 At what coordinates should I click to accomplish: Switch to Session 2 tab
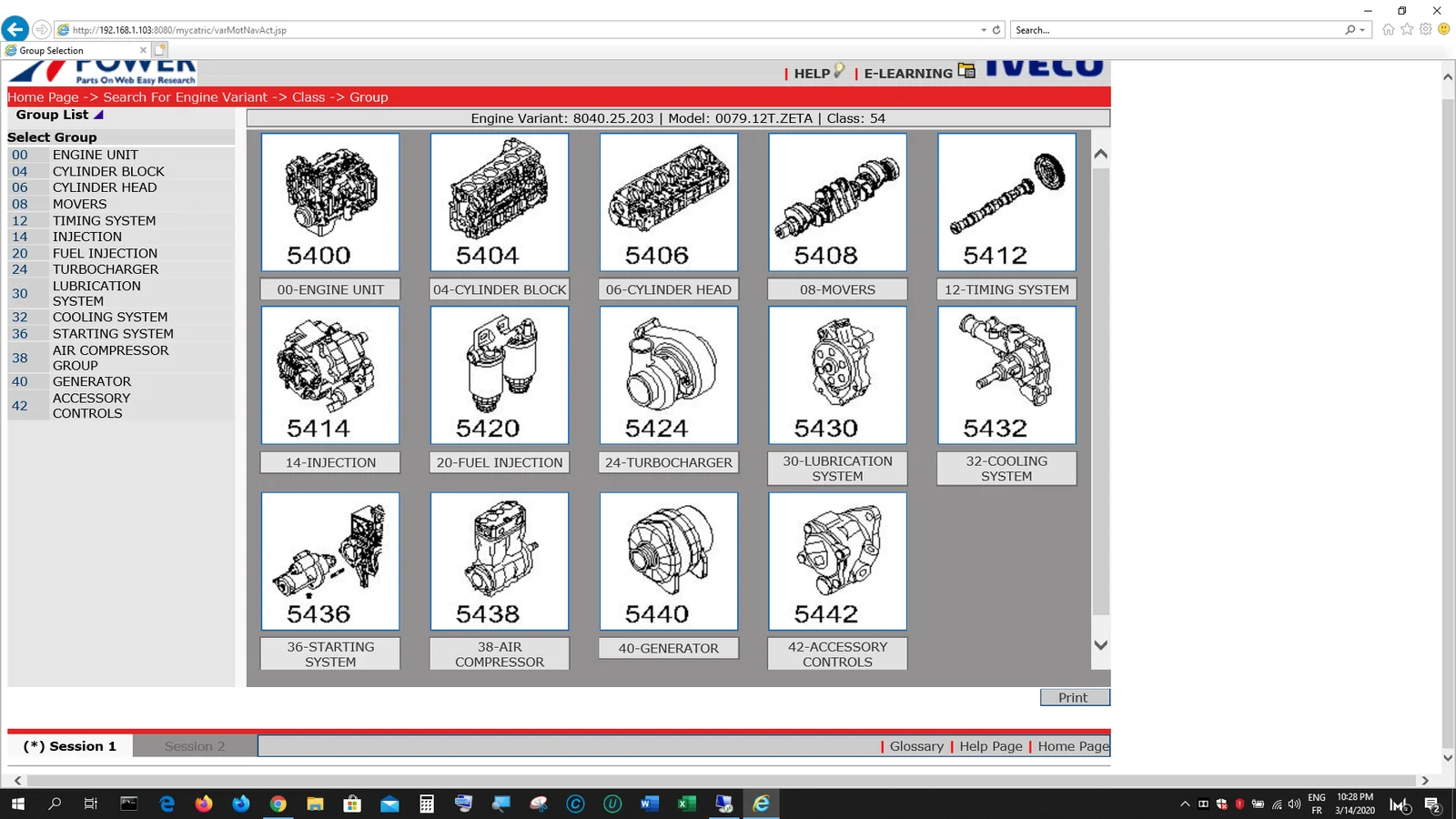(194, 746)
